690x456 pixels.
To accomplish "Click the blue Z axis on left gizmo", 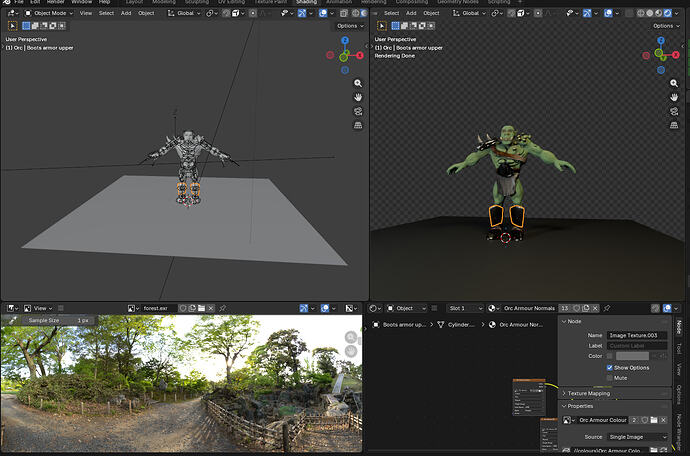I will 345,40.
